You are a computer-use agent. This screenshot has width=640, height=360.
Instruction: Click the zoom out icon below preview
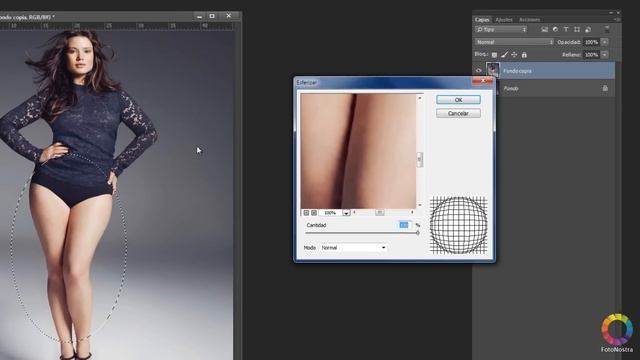[x=306, y=213]
